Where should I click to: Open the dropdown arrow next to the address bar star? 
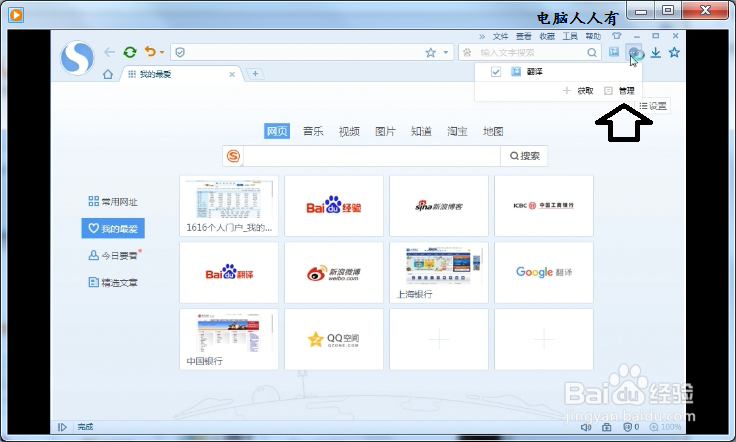pos(445,53)
